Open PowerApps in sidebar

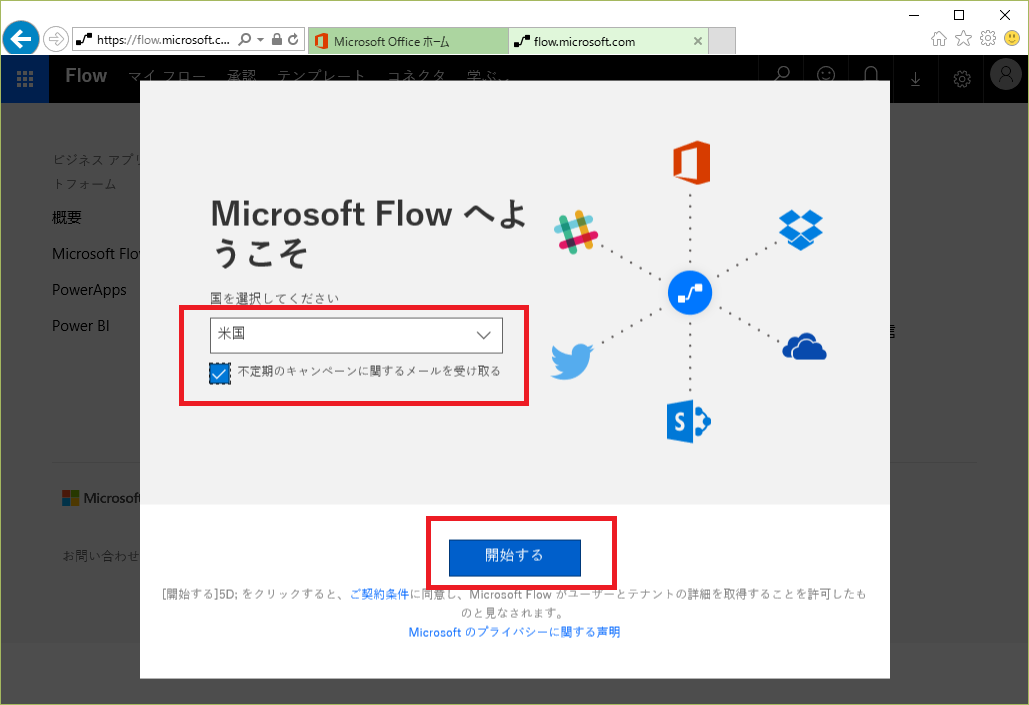coord(89,289)
